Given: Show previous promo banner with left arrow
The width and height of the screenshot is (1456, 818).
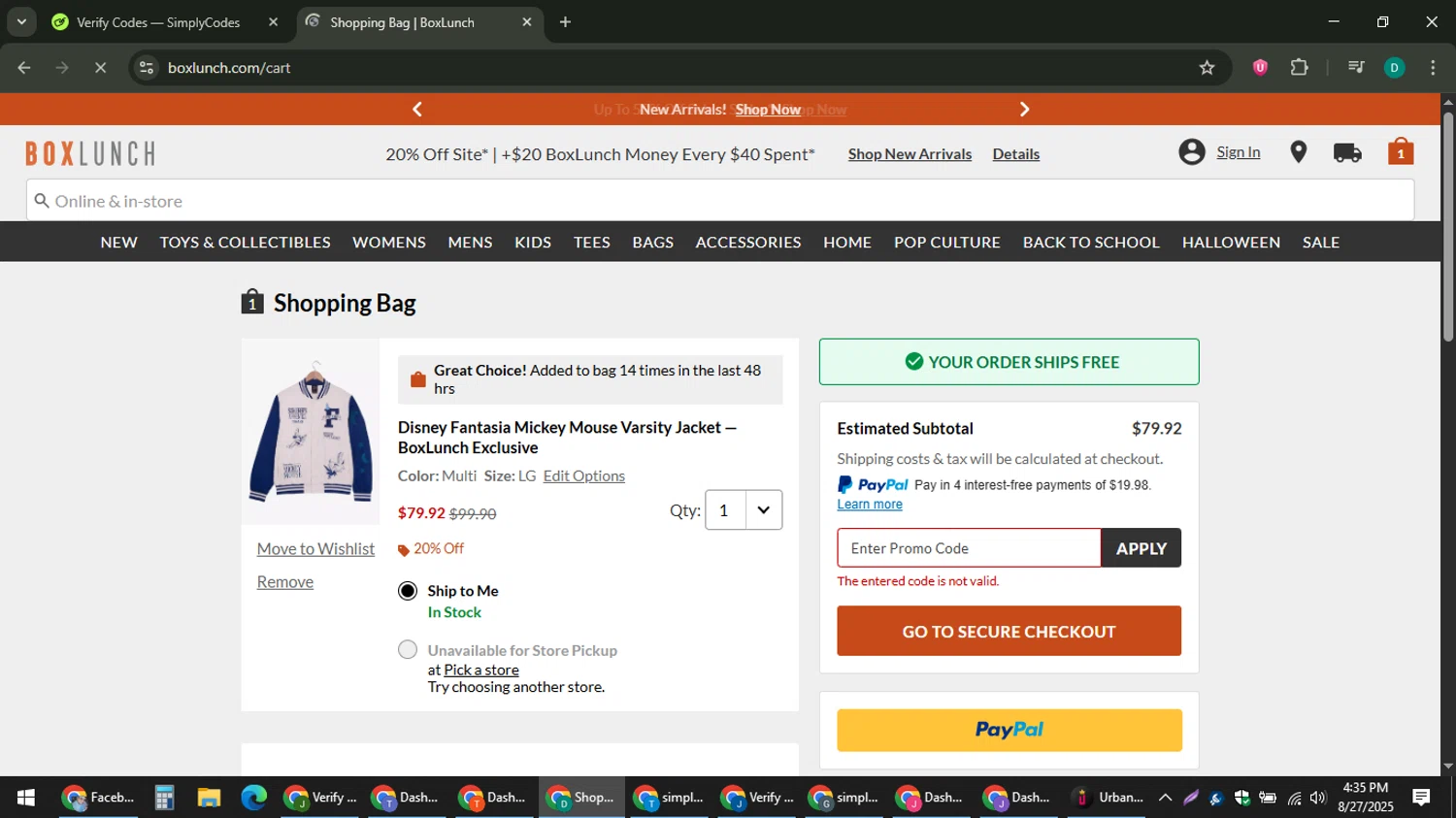Looking at the screenshot, I should pyautogui.click(x=417, y=110).
